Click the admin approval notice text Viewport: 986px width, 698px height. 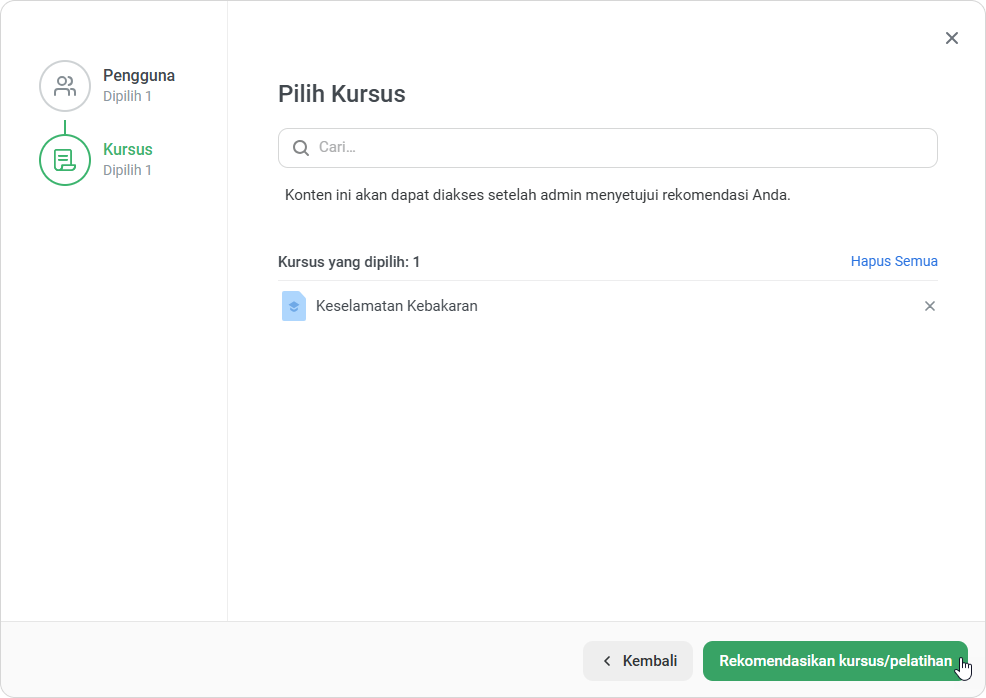[x=538, y=195]
